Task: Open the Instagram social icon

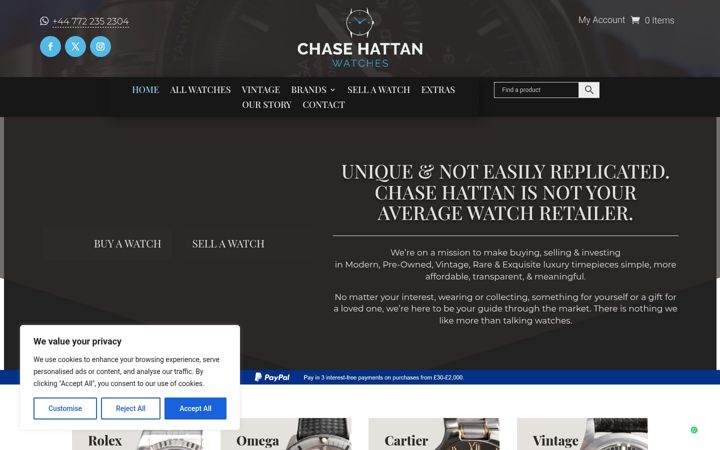Action: 101,46
